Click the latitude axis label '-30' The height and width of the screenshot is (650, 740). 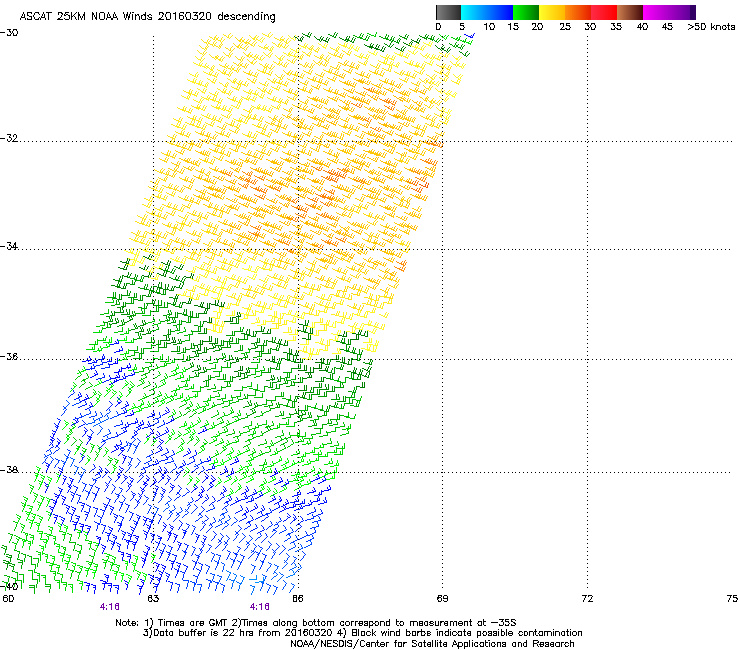[x=9, y=33]
